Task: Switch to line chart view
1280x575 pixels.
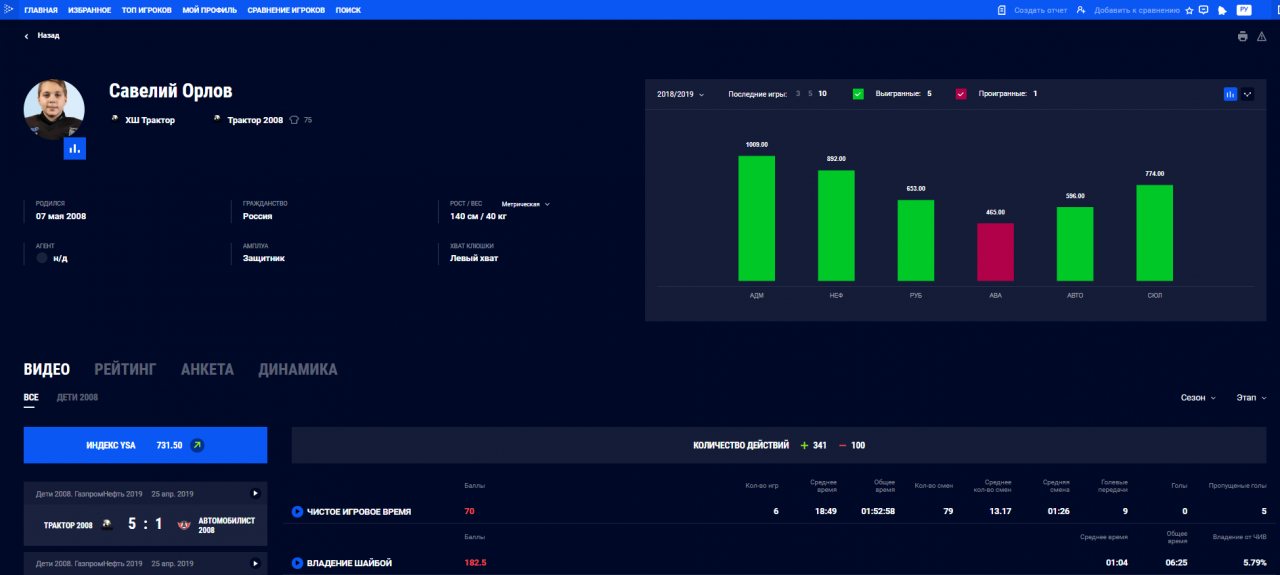Action: pos(1247,94)
